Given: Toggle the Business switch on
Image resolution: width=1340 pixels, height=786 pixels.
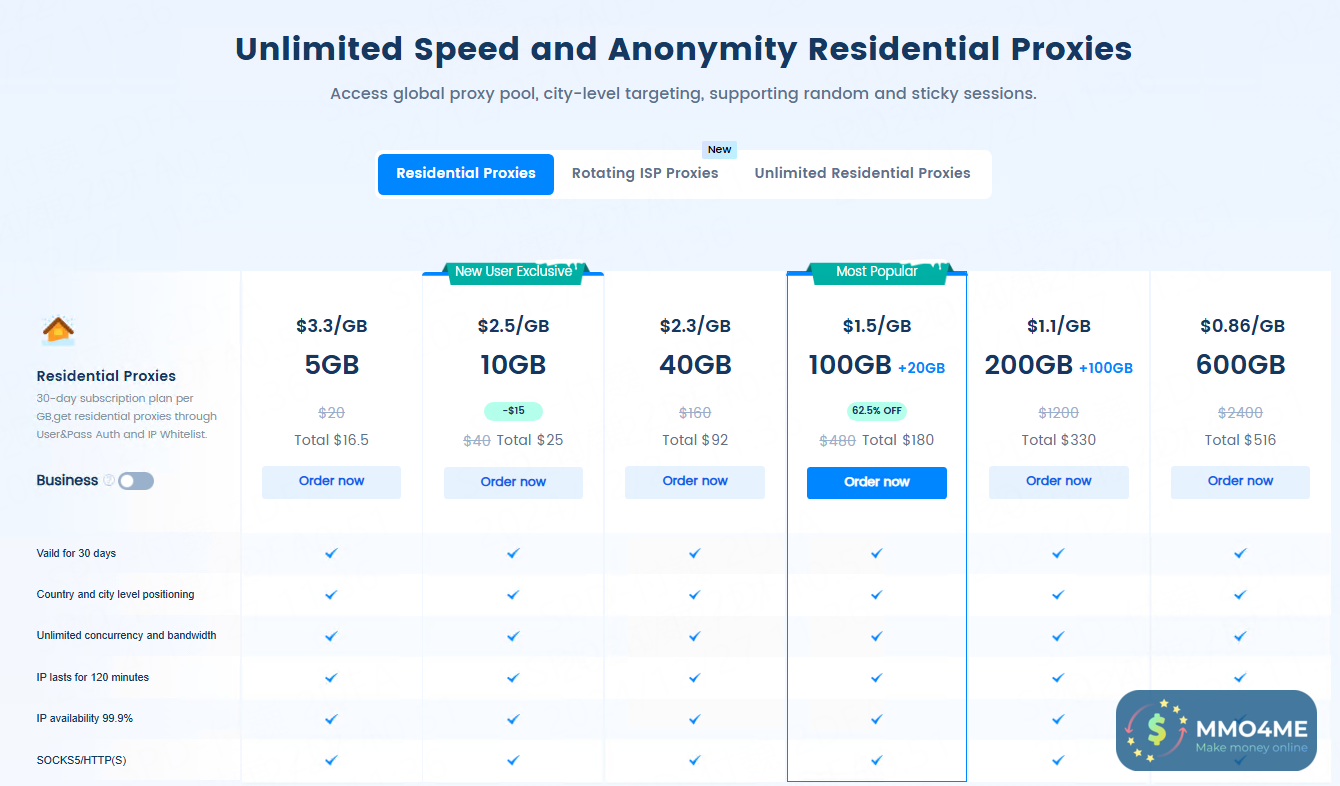Looking at the screenshot, I should click(x=136, y=481).
